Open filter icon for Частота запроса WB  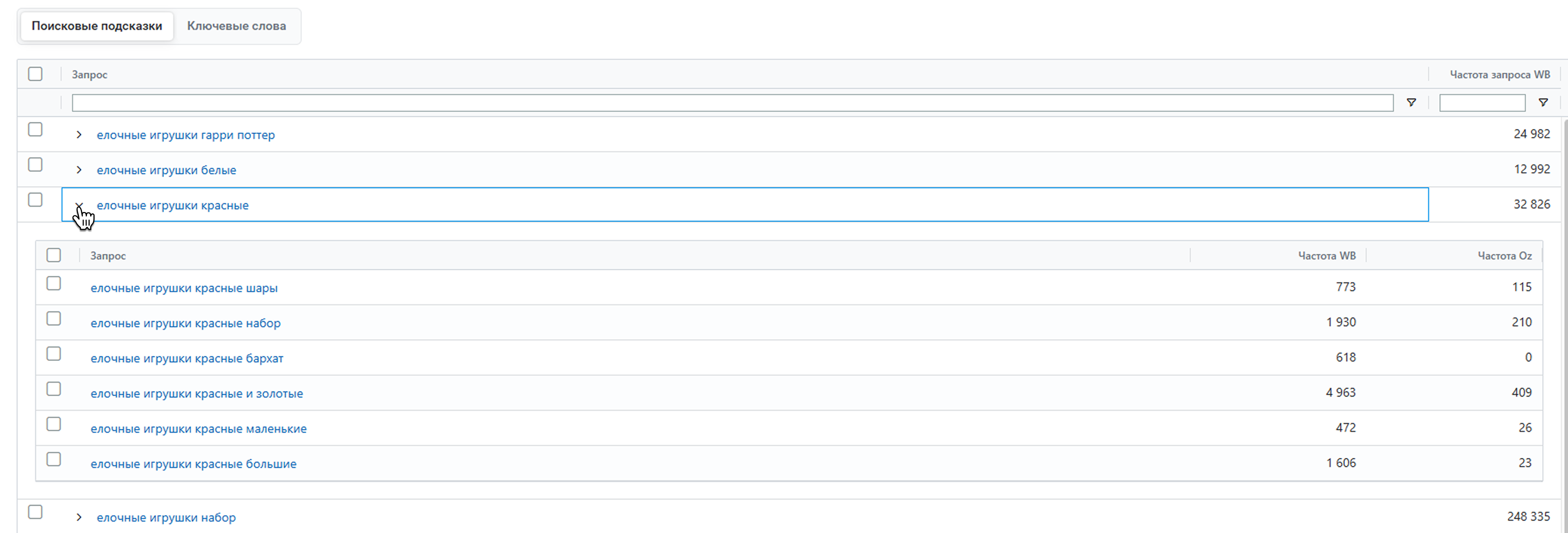[1543, 103]
